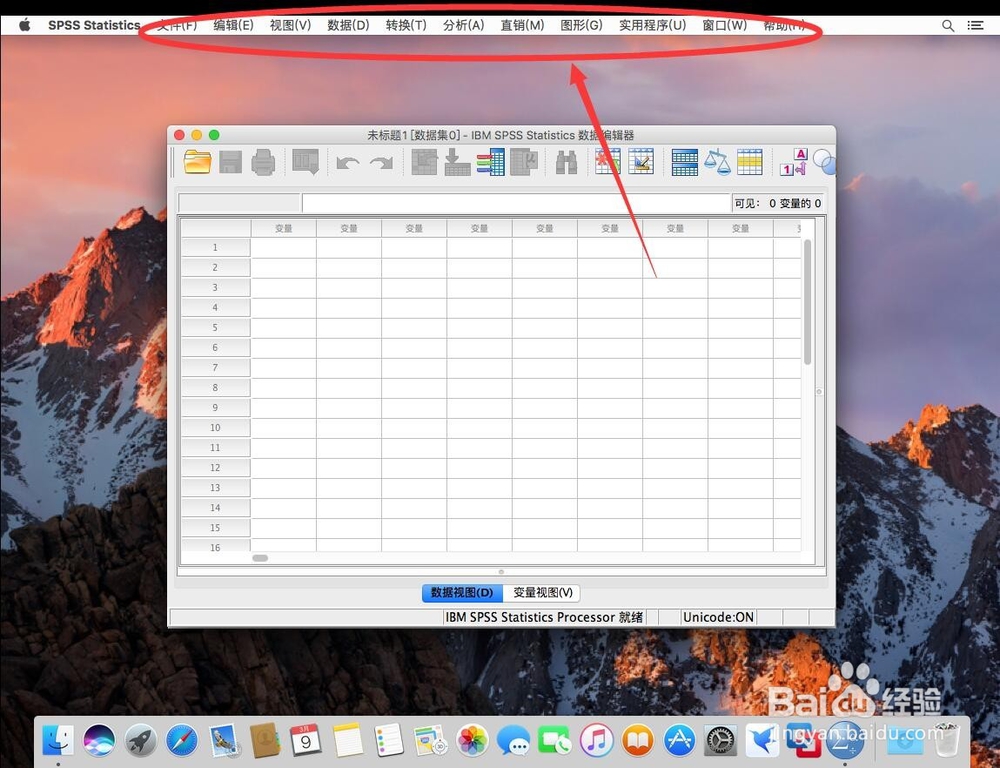Open Notification Center from the menu bar
Screen dimensions: 1000x768
(975, 26)
